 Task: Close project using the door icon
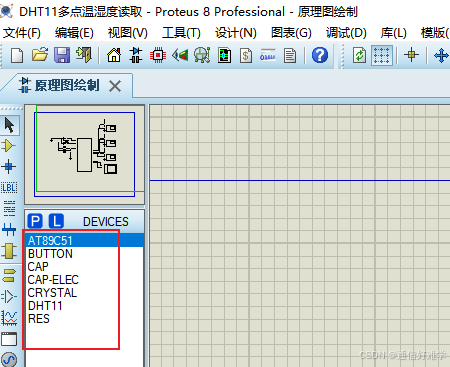pos(84,55)
